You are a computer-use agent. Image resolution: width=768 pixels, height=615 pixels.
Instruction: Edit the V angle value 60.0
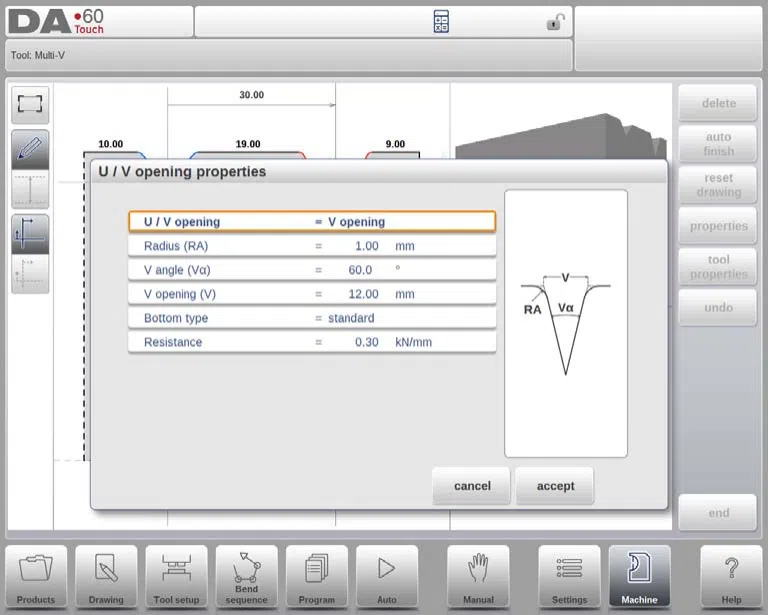tap(312, 270)
